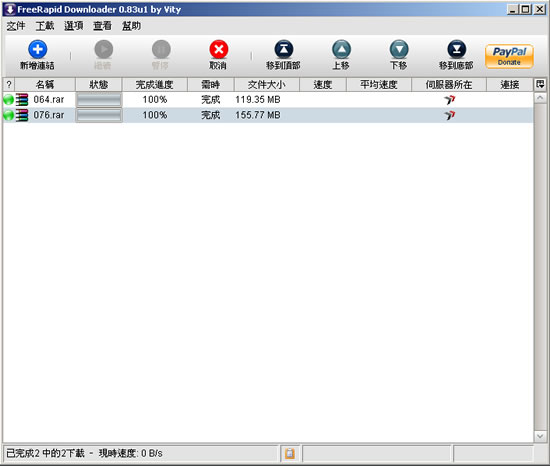Click the 完成 duration cell of 064.rar

coord(211,100)
